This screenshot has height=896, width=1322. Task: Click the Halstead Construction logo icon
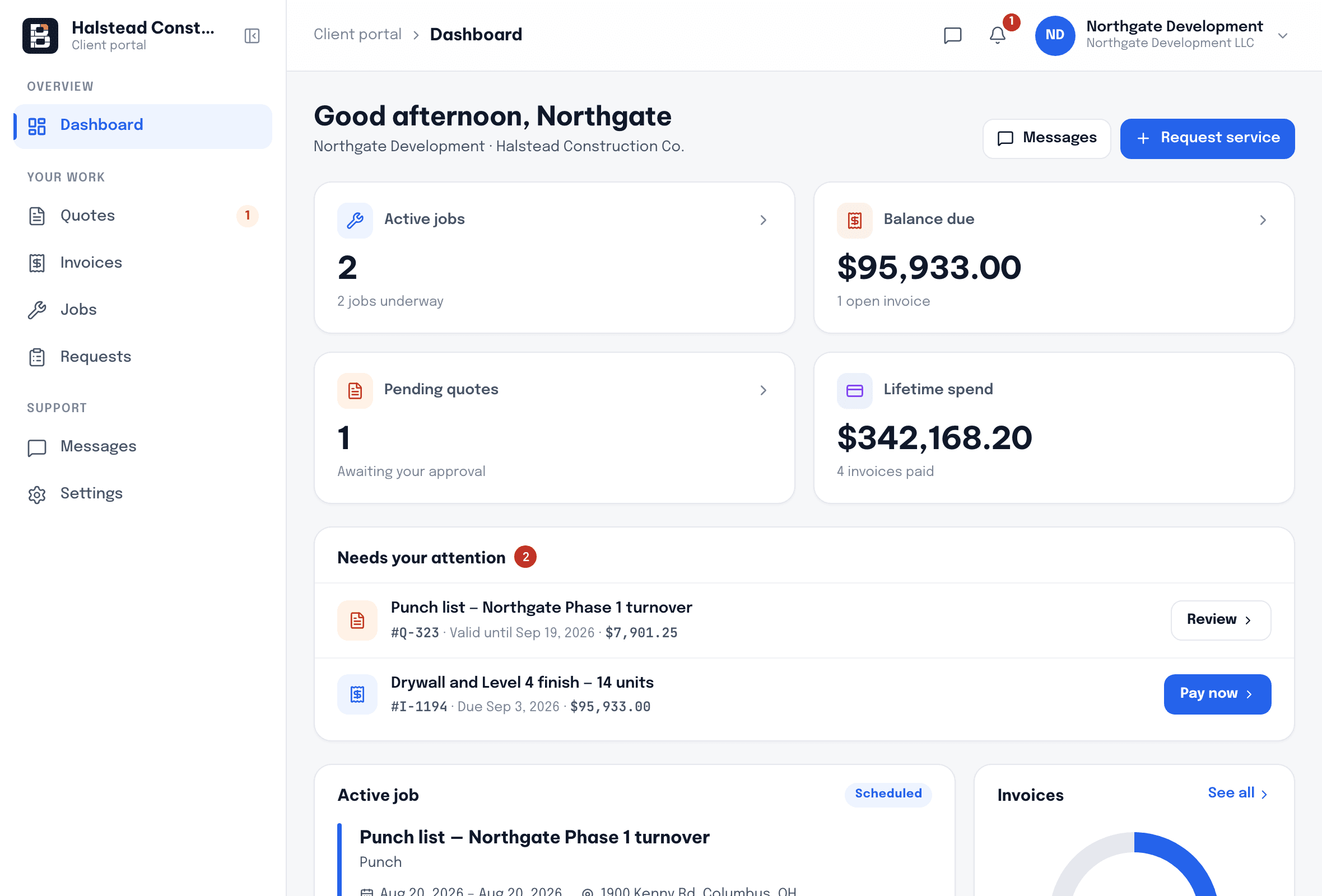40,35
